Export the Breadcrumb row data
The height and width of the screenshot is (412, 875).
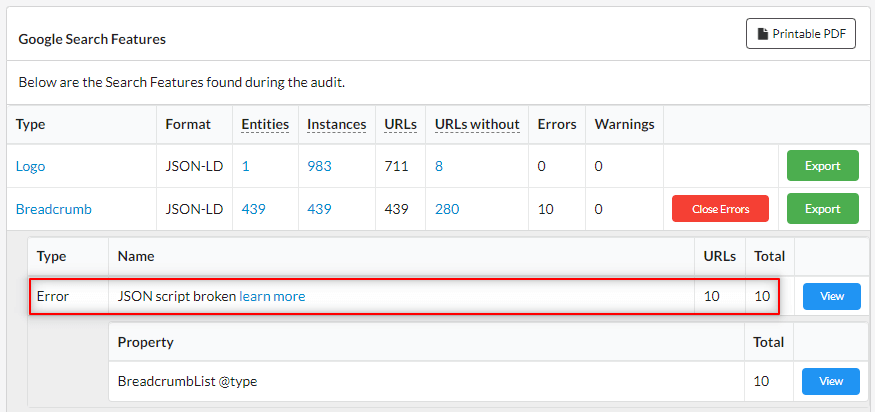coord(823,209)
